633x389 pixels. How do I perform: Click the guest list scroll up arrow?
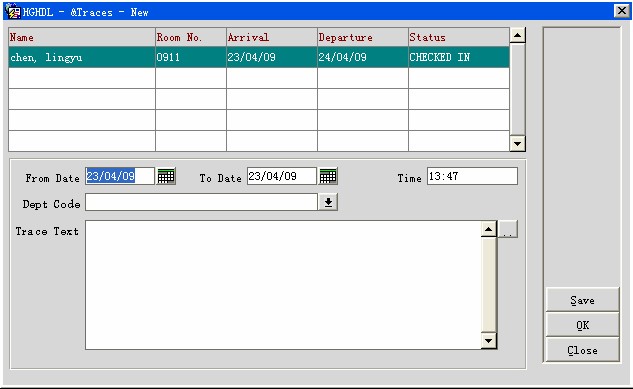pyautogui.click(x=518, y=35)
